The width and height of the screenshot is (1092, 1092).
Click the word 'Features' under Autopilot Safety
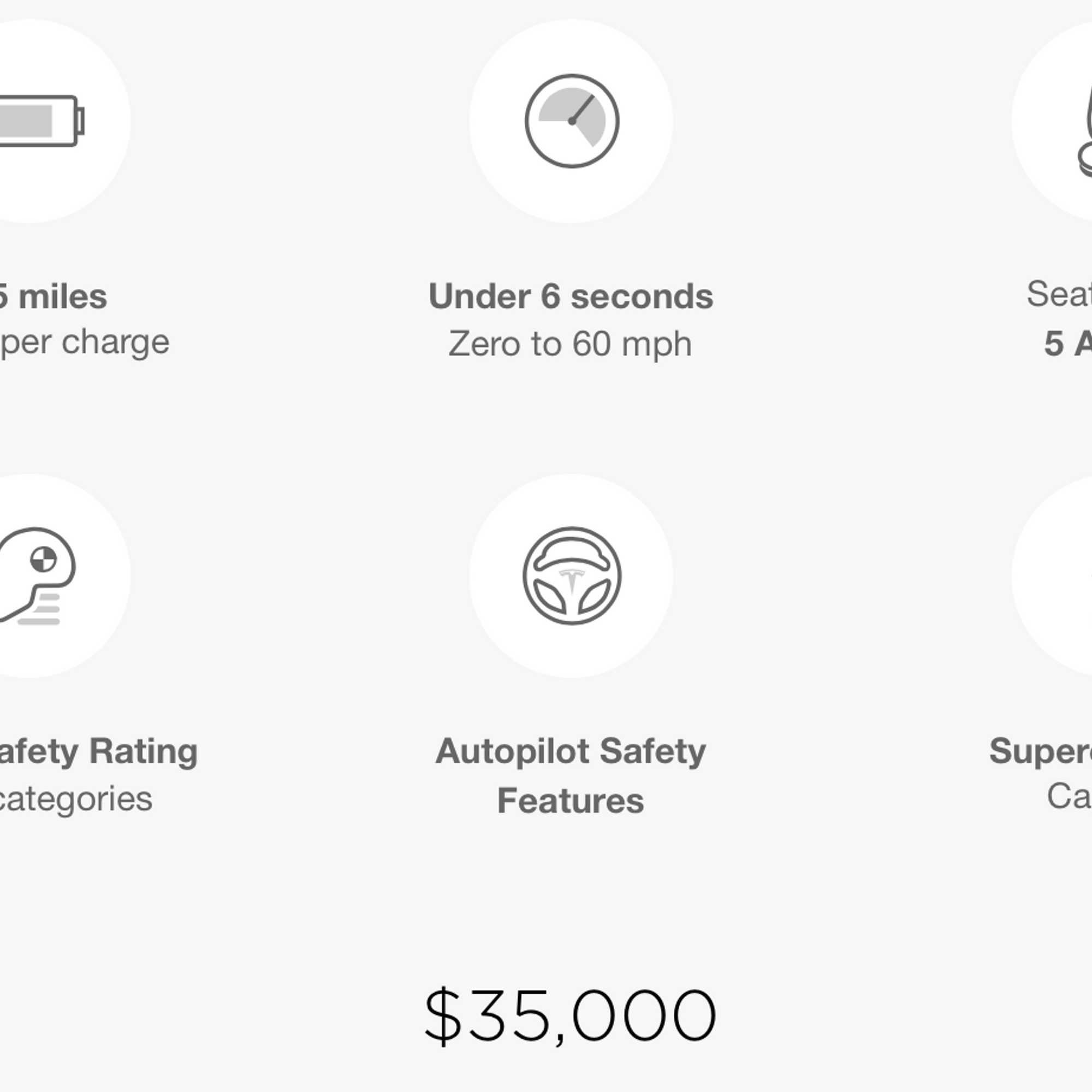(x=571, y=800)
